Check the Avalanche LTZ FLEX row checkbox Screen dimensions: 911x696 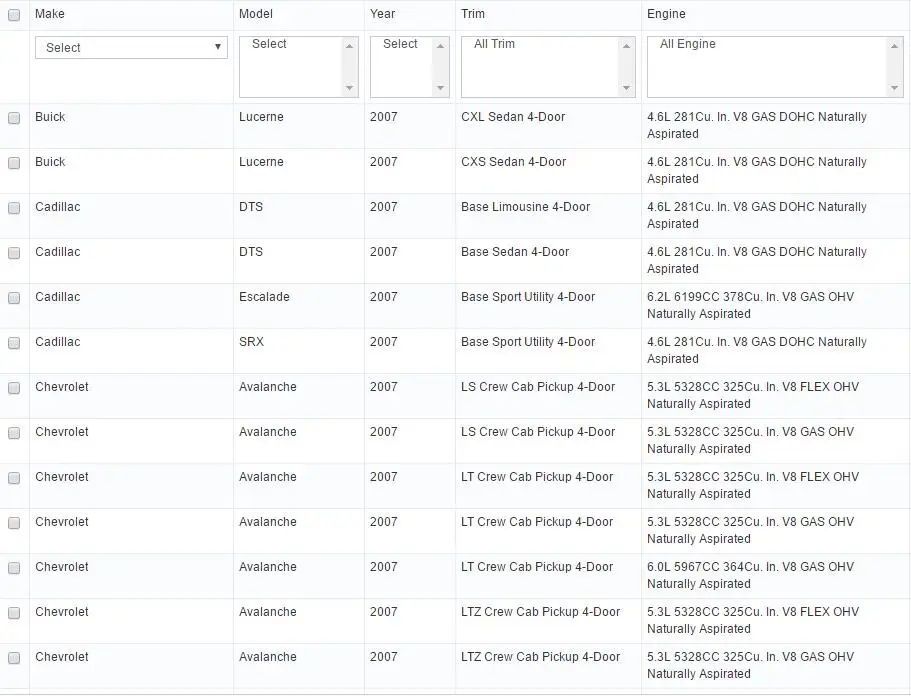[x=14, y=613]
